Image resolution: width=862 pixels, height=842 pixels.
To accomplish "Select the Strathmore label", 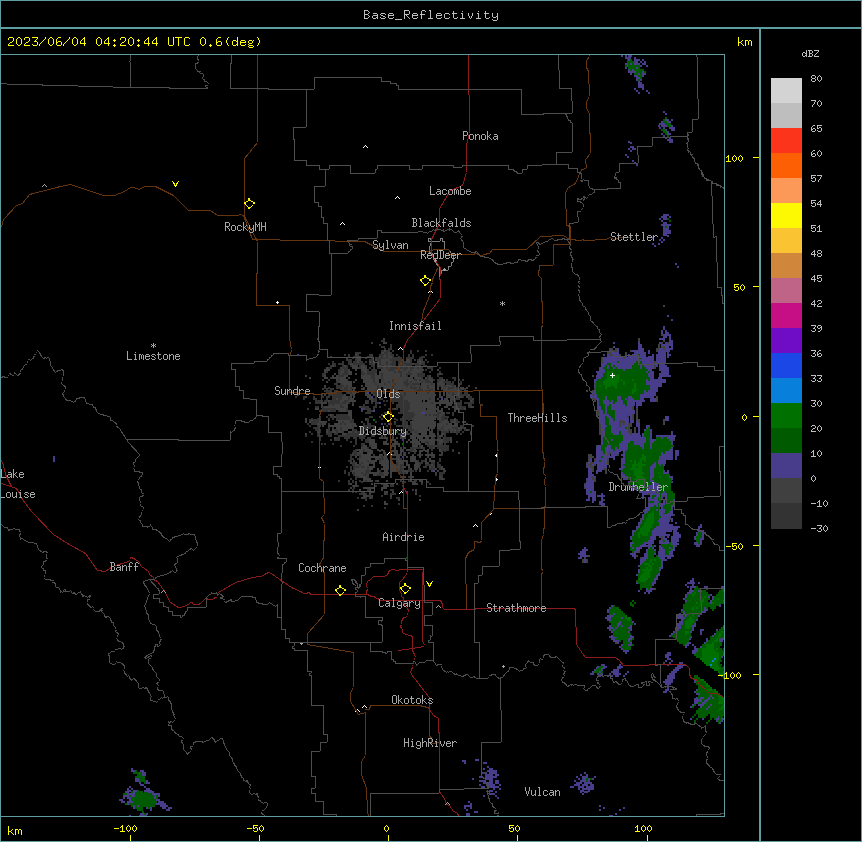I will (516, 608).
